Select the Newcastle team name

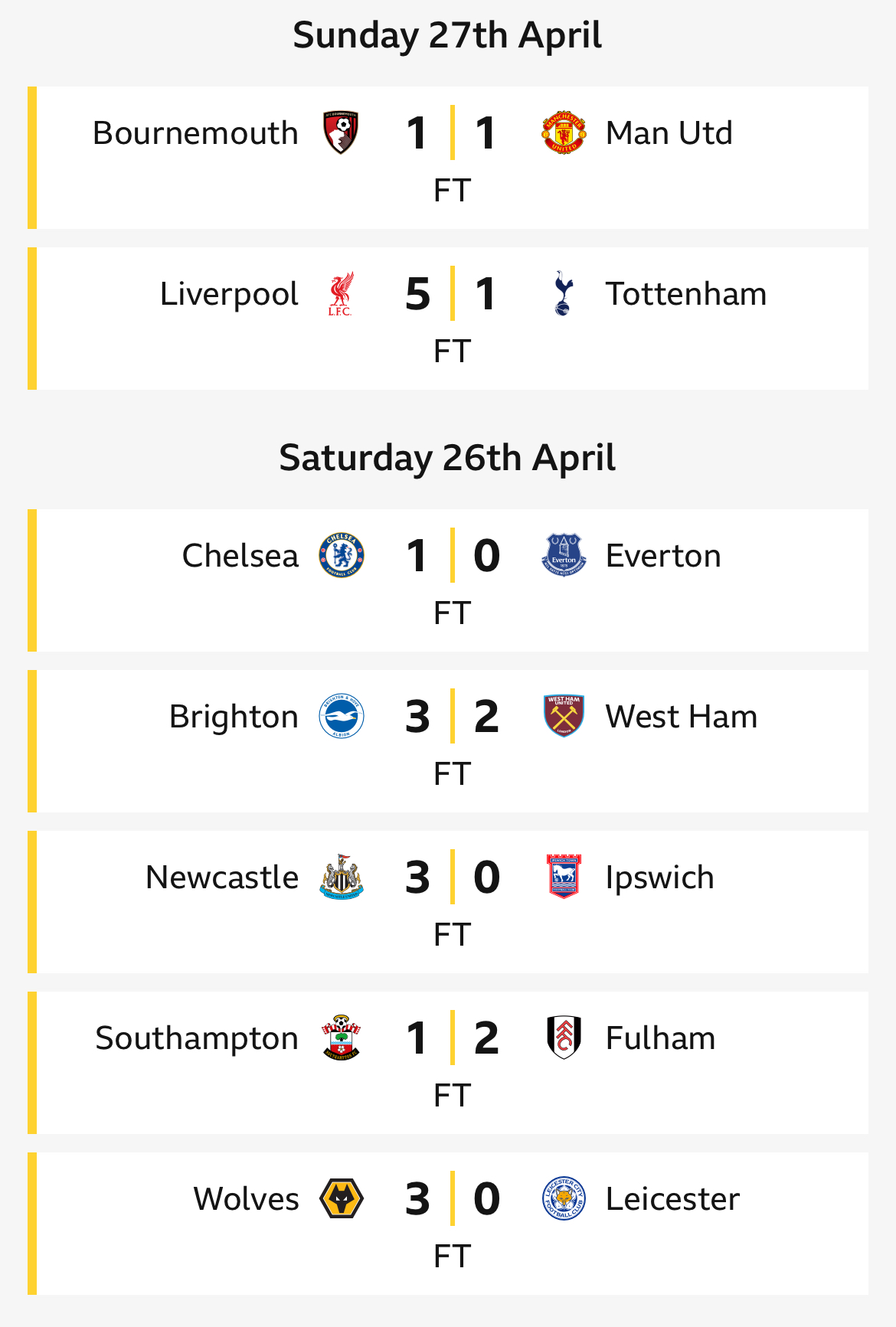222,878
